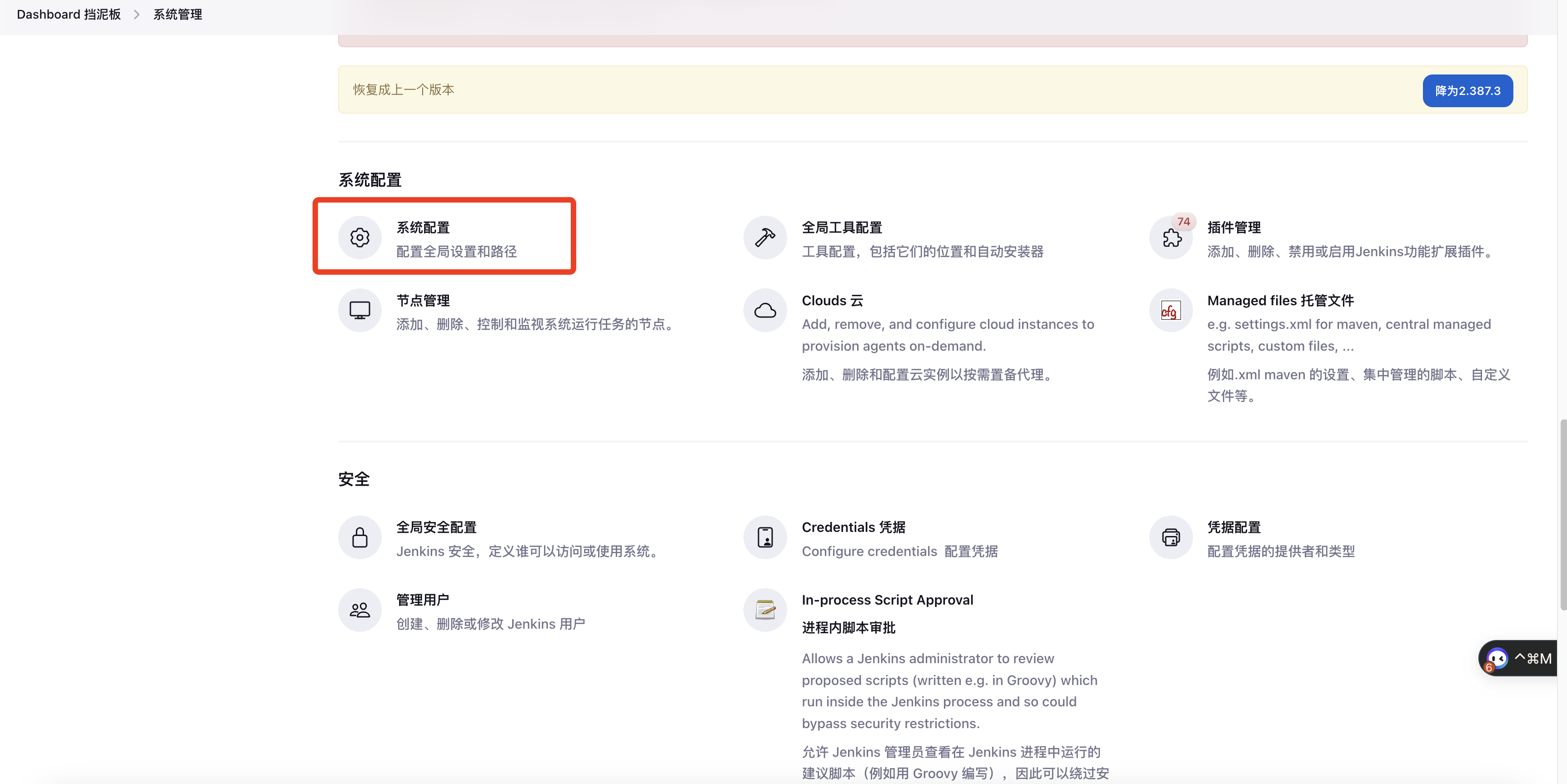The image size is (1567, 784).
Task: Open Dashboard 挡泥板 breadcrumb link
Action: (x=69, y=14)
